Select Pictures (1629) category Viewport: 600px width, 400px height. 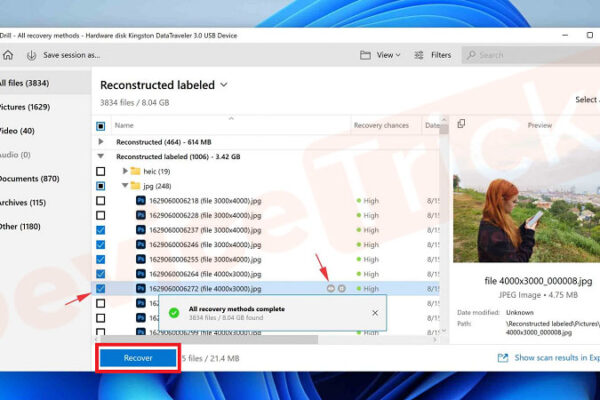(25, 107)
